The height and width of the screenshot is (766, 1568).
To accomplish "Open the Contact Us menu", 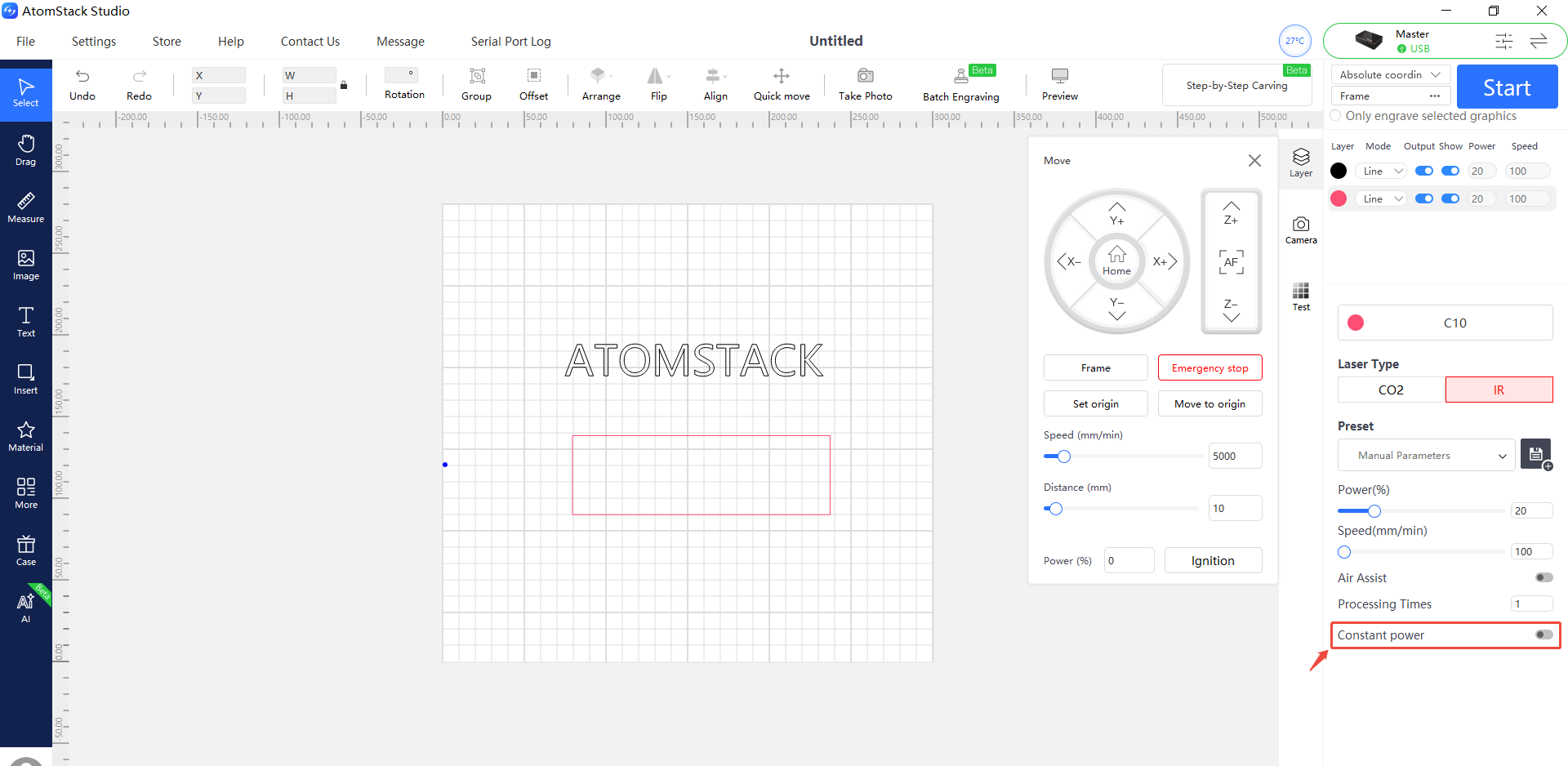I will 310,42.
